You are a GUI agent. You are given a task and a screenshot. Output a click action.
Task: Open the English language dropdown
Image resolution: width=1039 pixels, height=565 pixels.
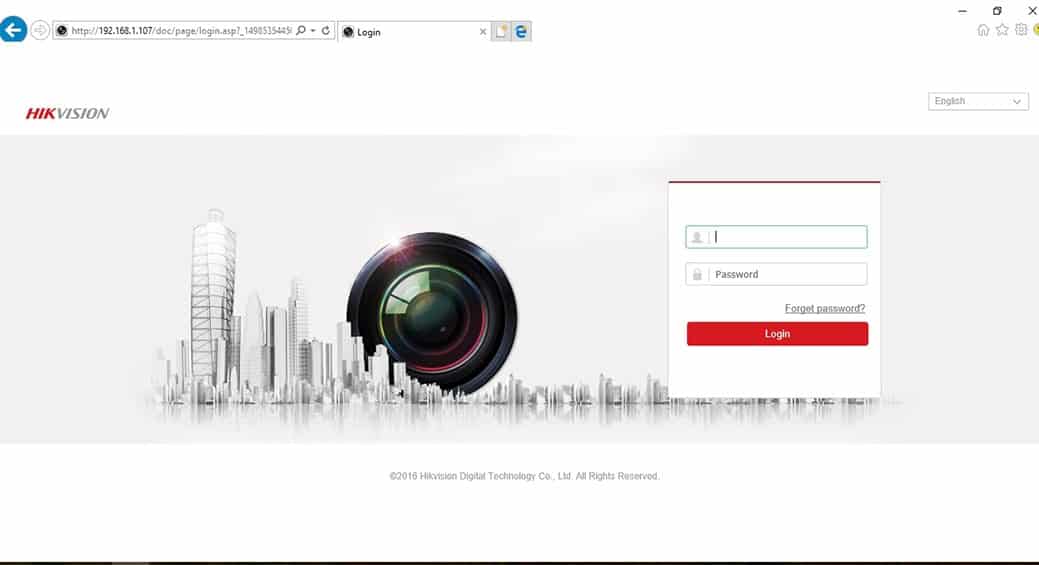point(978,101)
